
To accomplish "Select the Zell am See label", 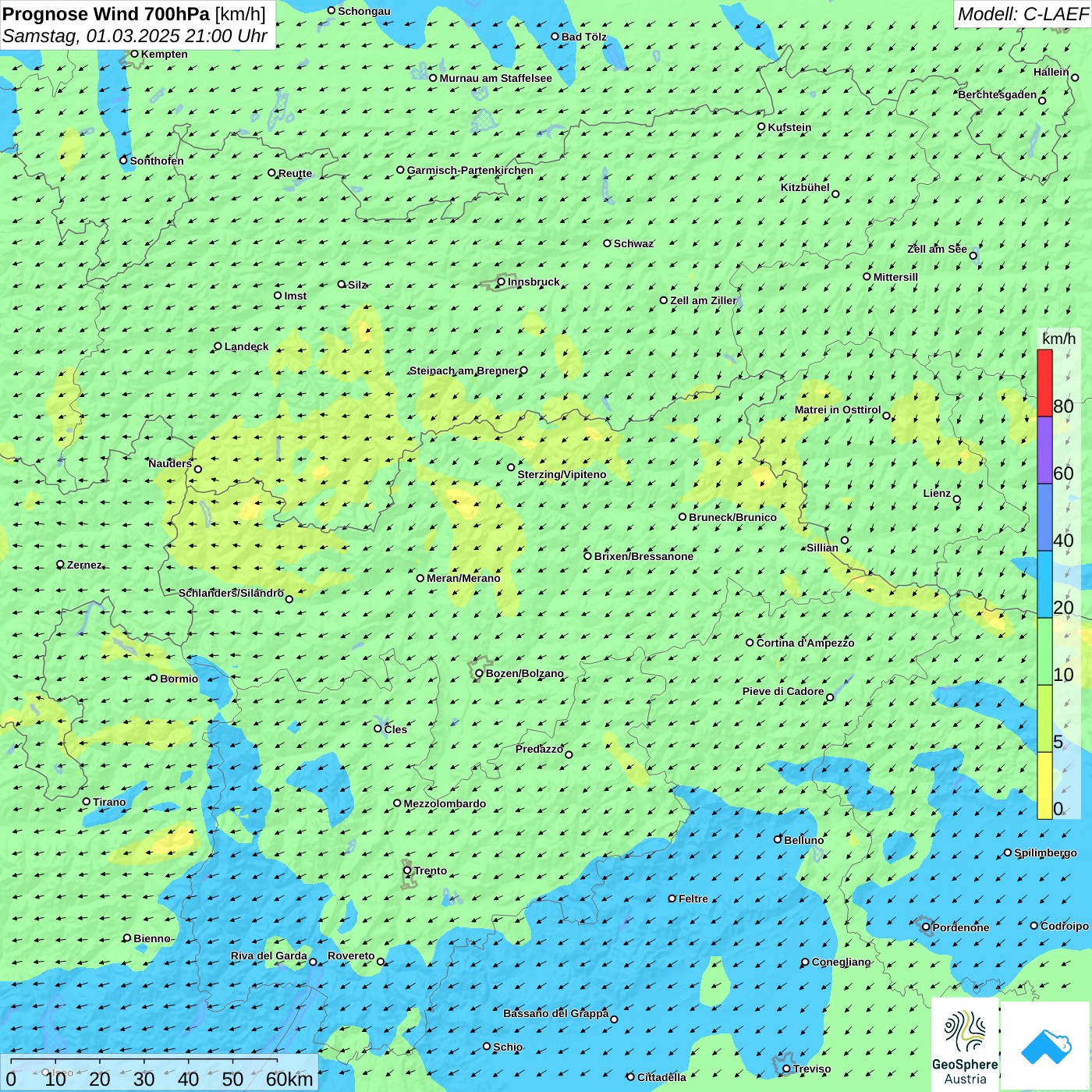I will pyautogui.click(x=937, y=249).
